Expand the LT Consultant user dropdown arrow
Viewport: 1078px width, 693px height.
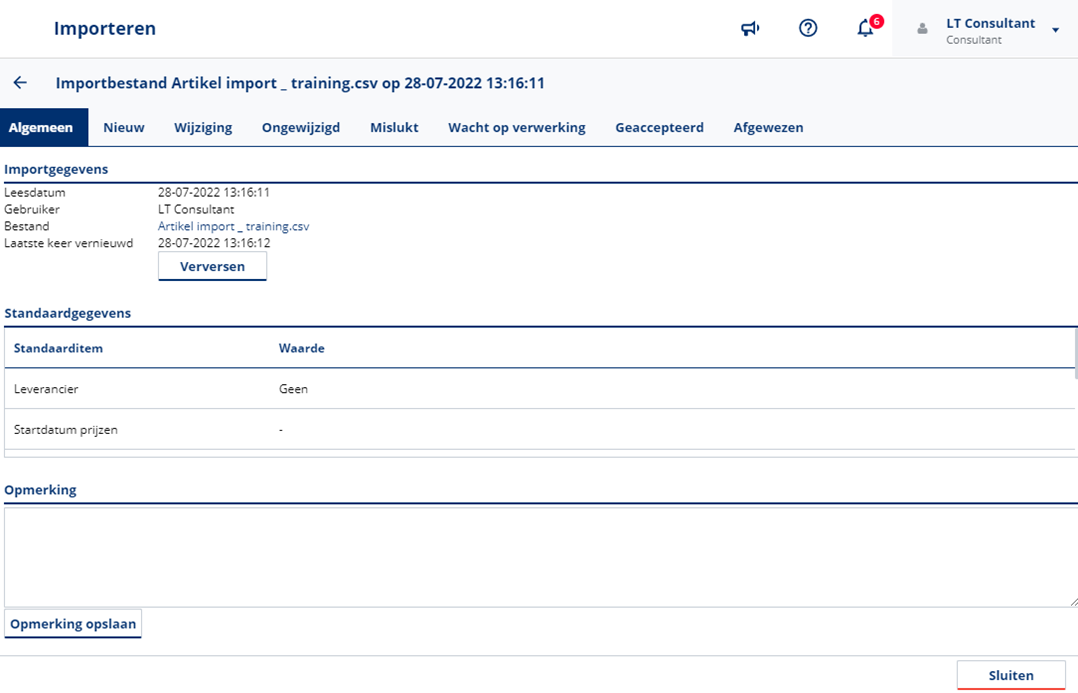[x=1055, y=30]
